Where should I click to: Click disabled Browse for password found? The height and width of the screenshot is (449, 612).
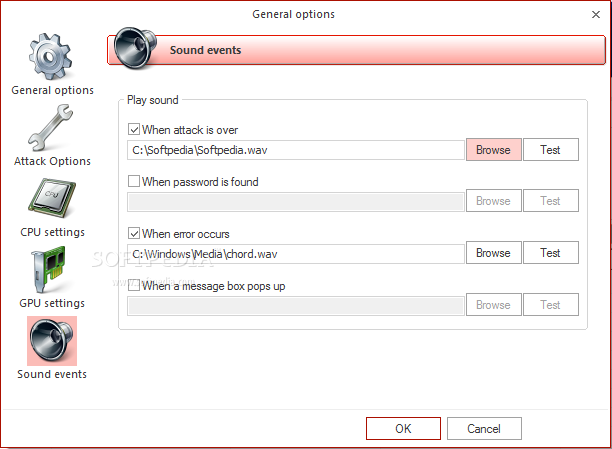(493, 201)
